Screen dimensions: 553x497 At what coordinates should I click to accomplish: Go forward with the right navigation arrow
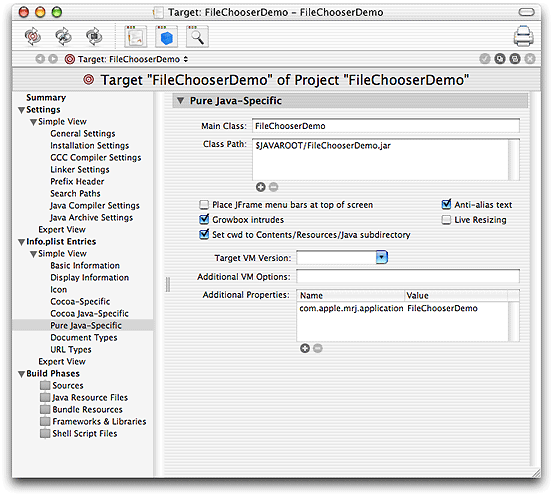(x=53, y=59)
